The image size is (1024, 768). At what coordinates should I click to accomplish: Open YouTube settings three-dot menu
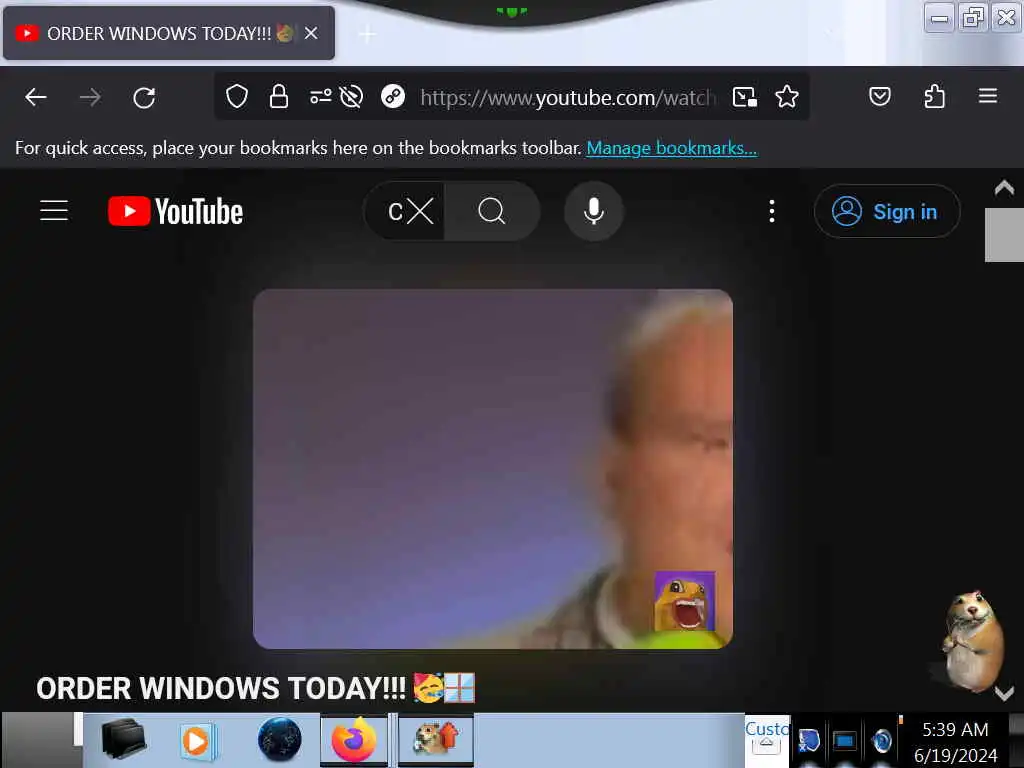tap(772, 211)
